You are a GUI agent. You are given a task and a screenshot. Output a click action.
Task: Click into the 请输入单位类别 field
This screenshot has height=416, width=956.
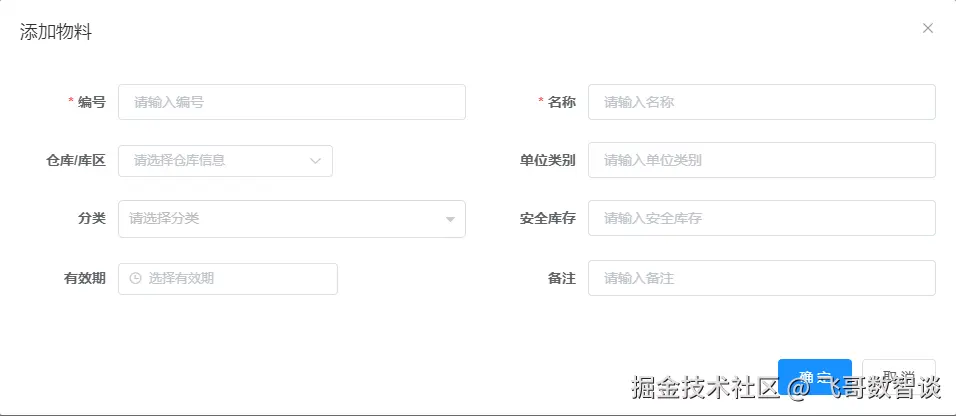(761, 160)
